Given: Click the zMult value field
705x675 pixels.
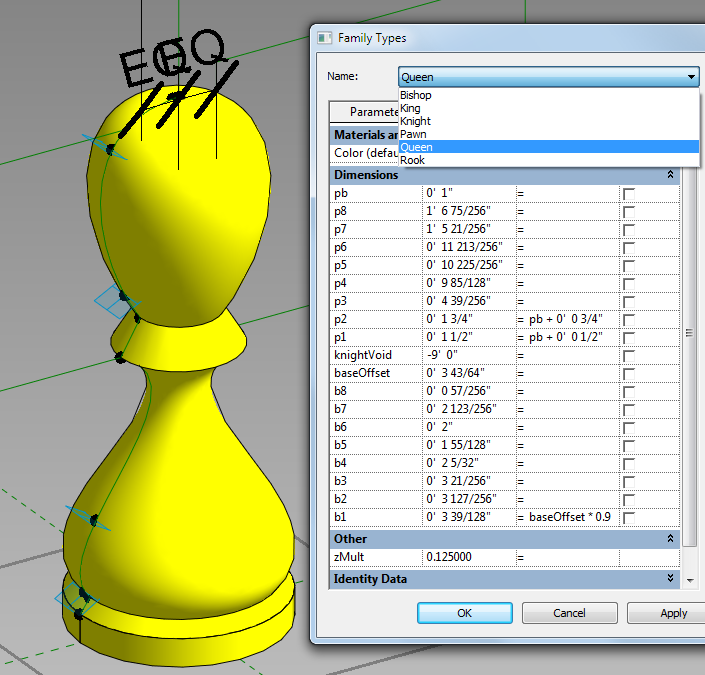Looking at the screenshot, I should pyautogui.click(x=469, y=557).
